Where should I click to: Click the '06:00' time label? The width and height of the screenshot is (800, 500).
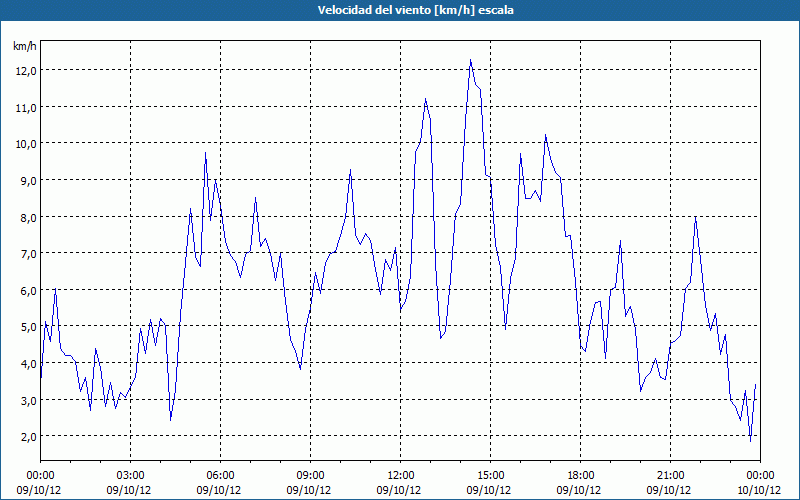click(221, 476)
